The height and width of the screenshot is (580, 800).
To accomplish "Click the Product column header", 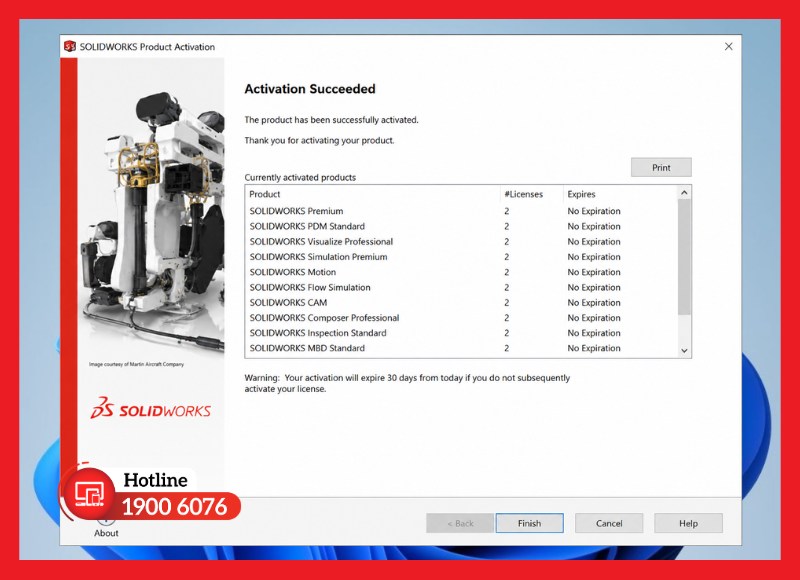I will 372,194.
